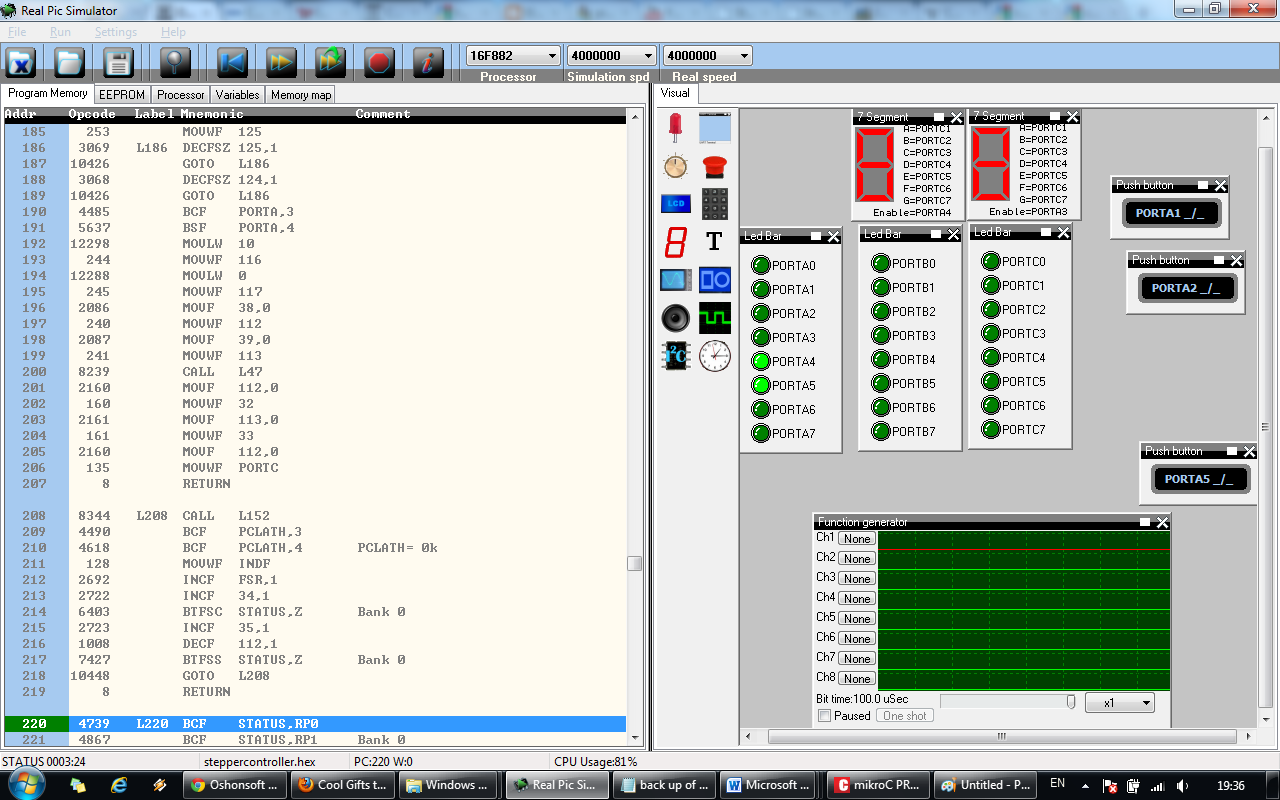Add the blue LCD display component
Viewport: 1280px width, 800px height.
(x=676, y=203)
